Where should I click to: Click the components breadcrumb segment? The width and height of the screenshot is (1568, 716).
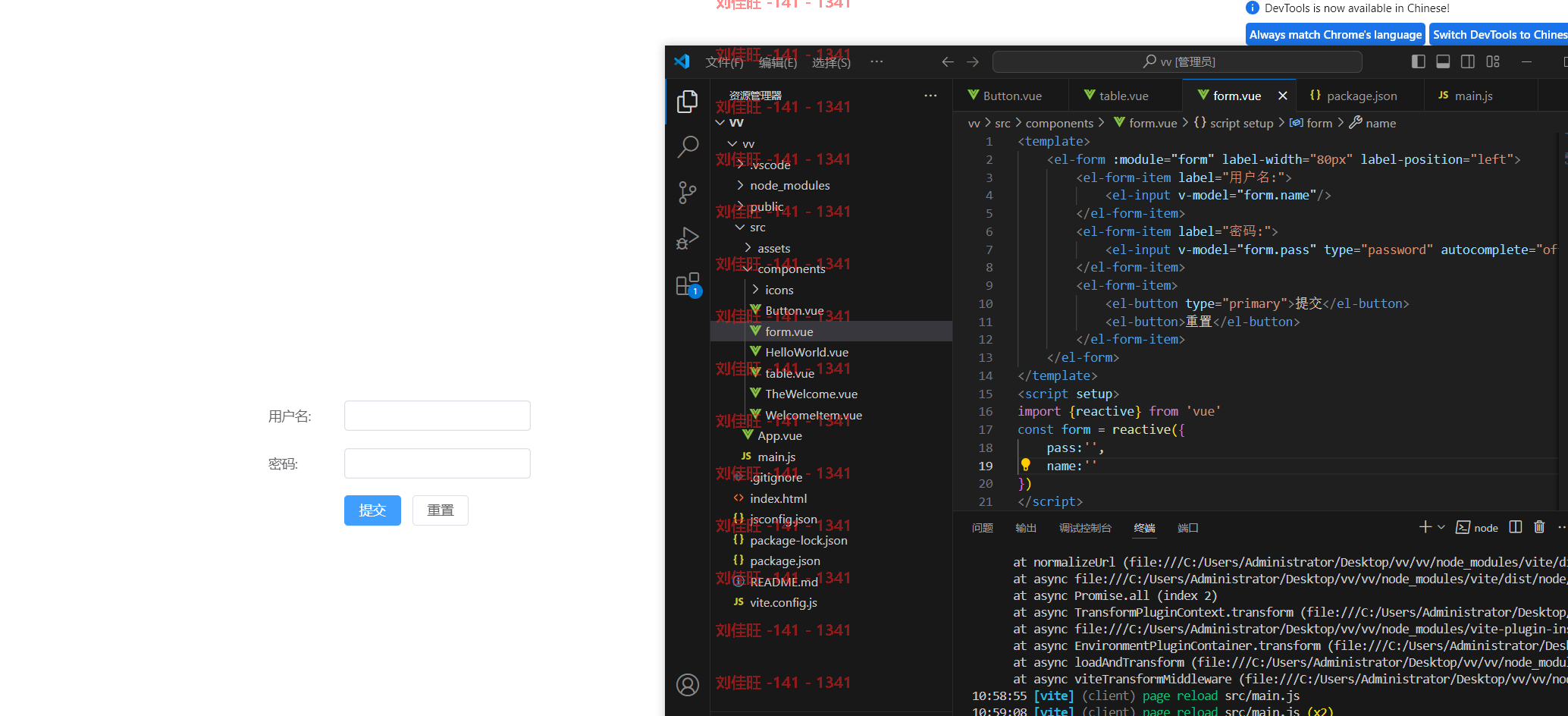click(1059, 123)
